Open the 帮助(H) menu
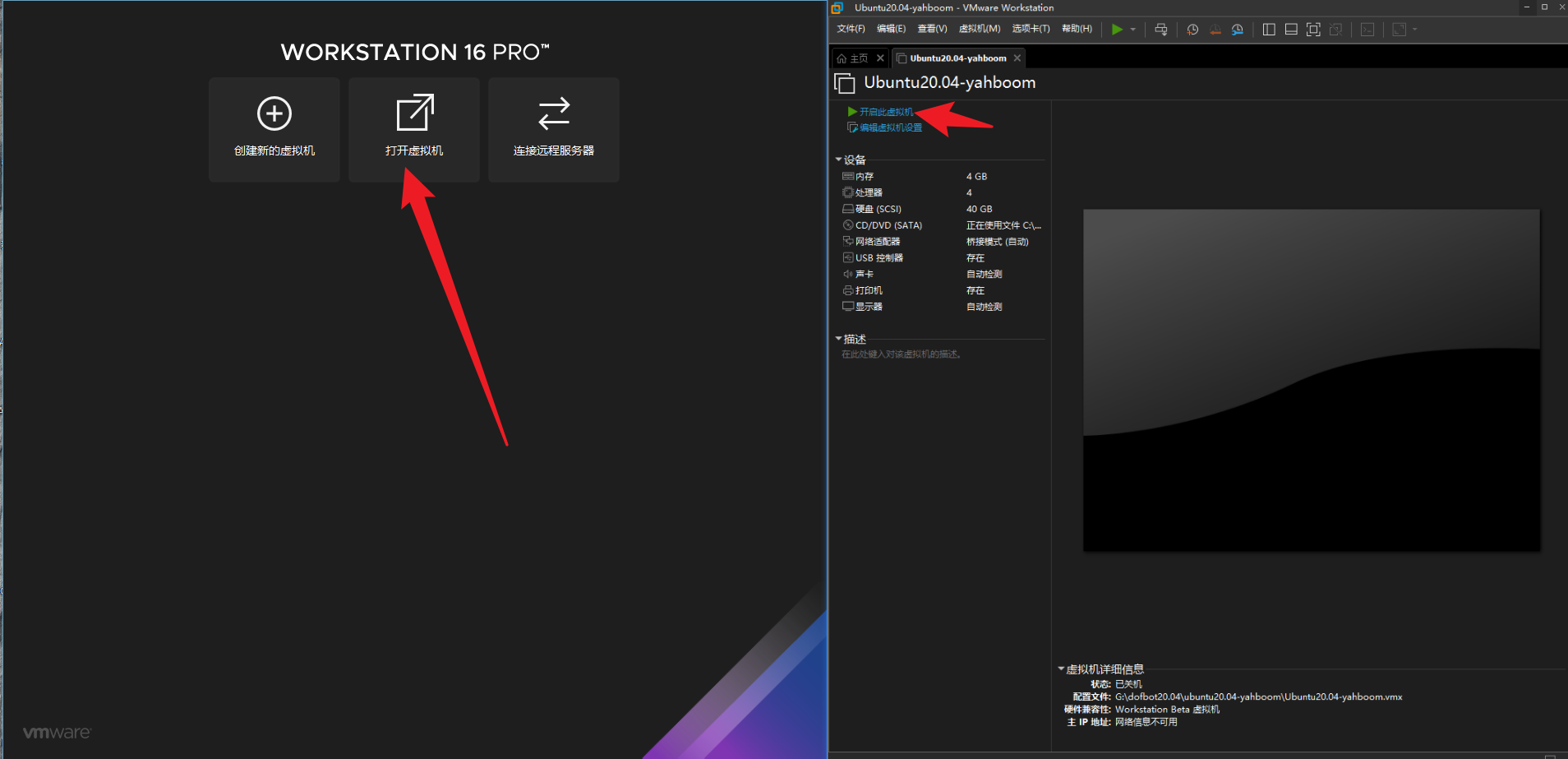This screenshot has height=759, width=1568. coord(1077,29)
